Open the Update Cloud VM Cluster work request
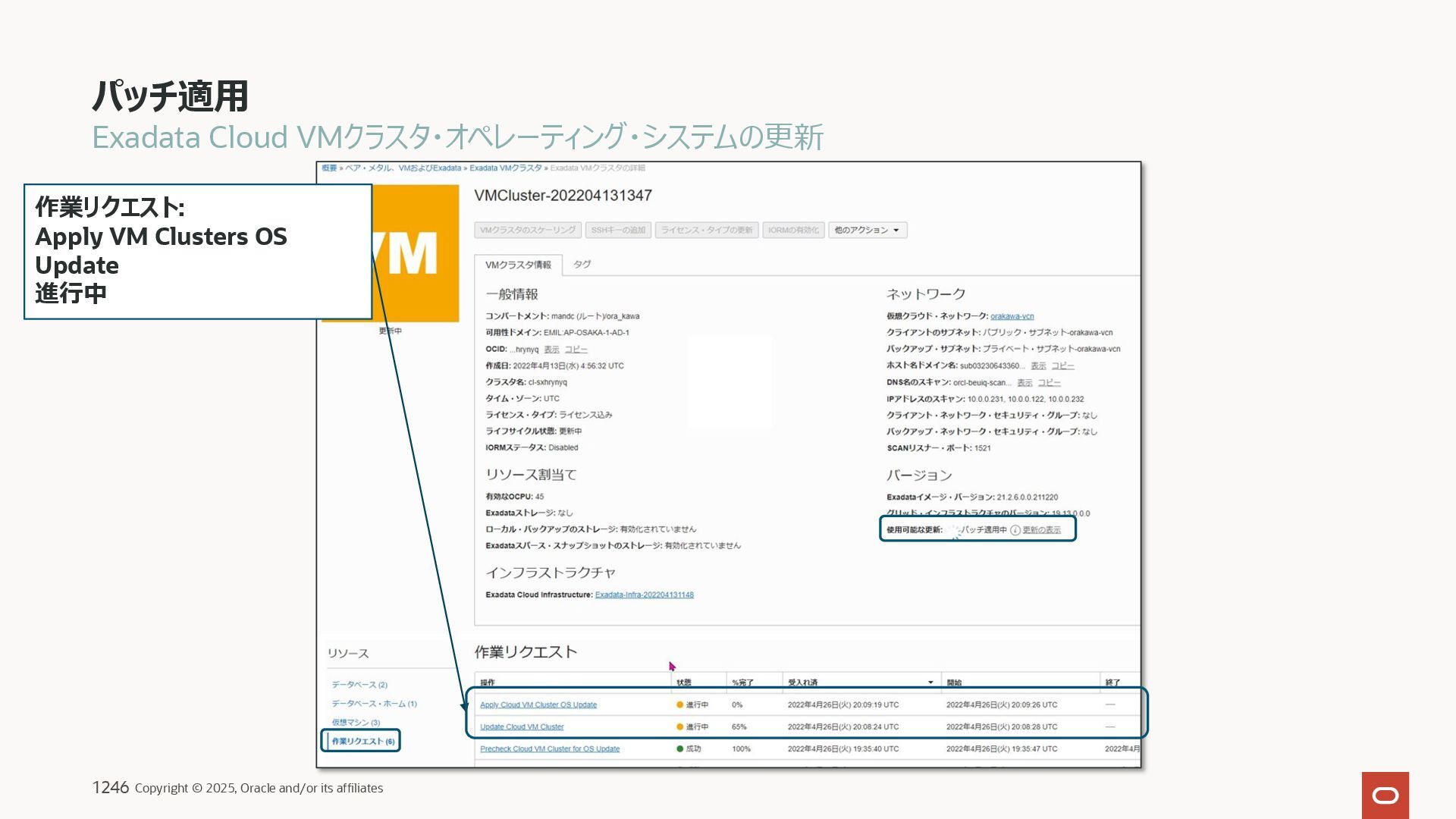 [522, 727]
